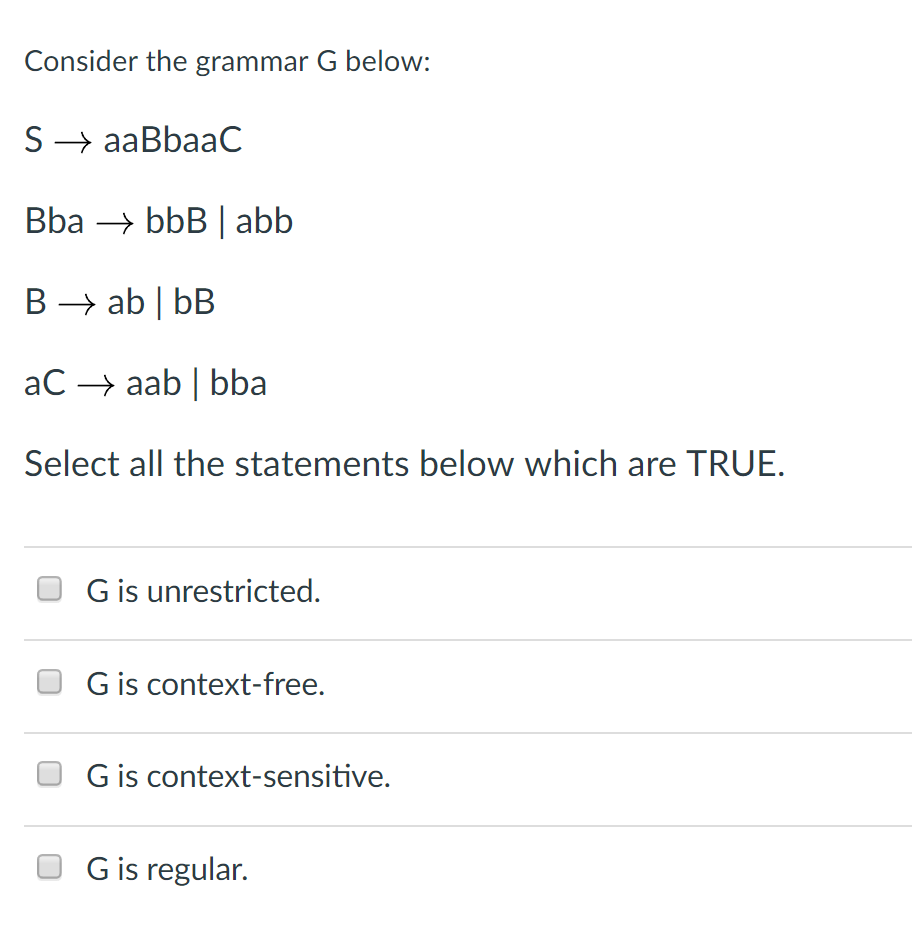
Task: Click the row containing 'G is regular'
Action: tap(456, 869)
